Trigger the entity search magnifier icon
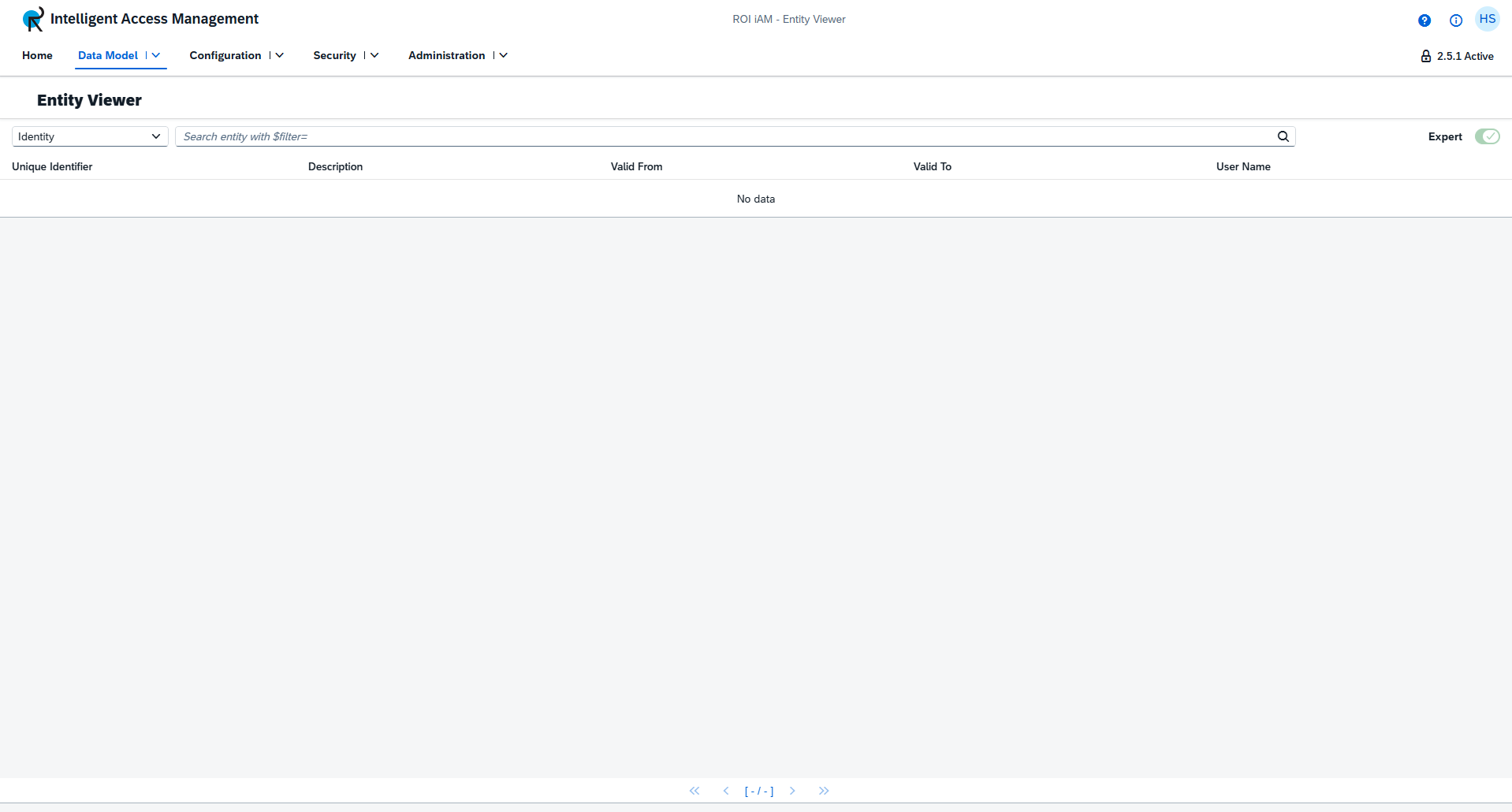 (x=1283, y=136)
